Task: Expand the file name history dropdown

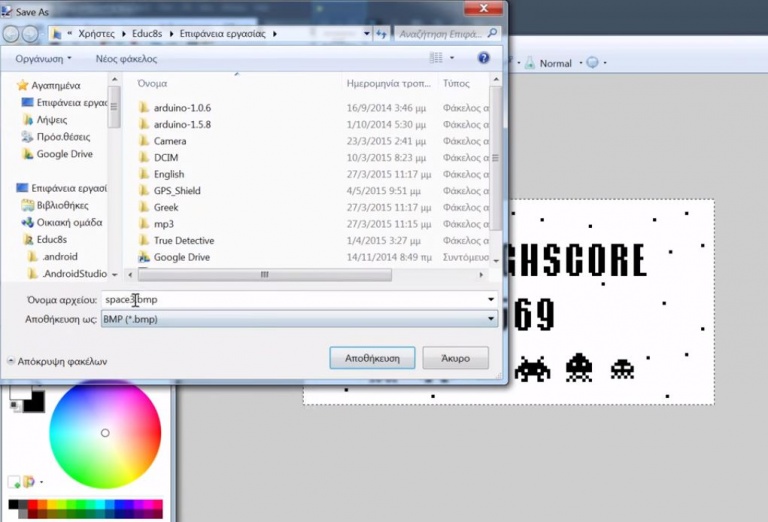Action: 490,300
